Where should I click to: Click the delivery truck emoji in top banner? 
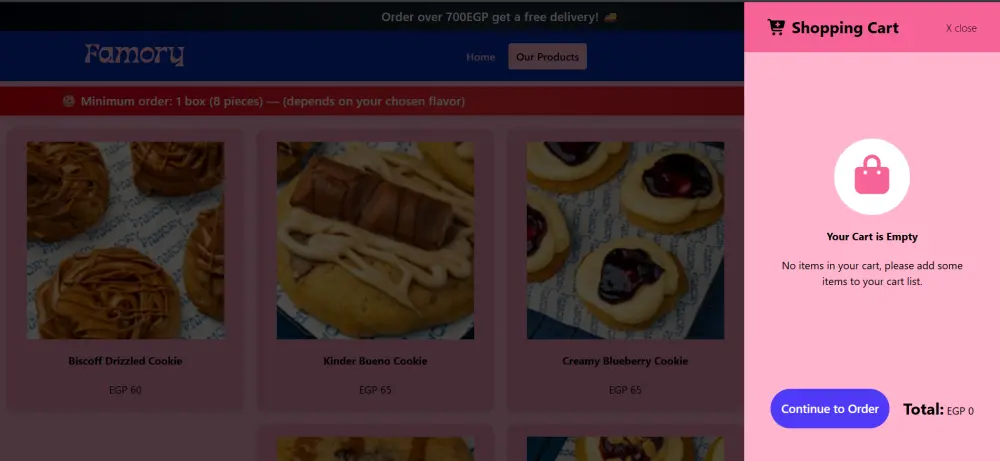(610, 17)
